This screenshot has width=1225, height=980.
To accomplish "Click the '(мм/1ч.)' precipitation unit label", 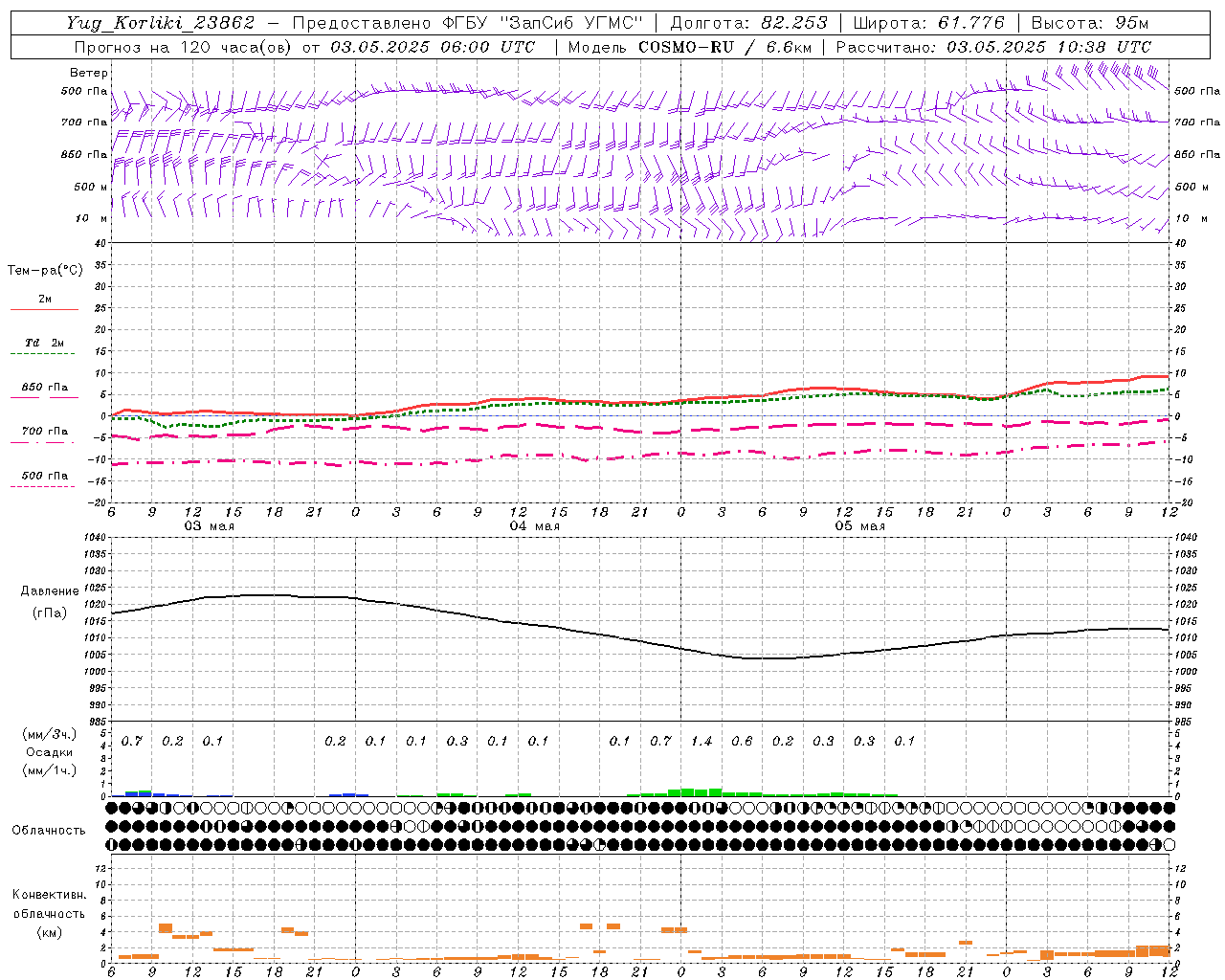I will [49, 770].
